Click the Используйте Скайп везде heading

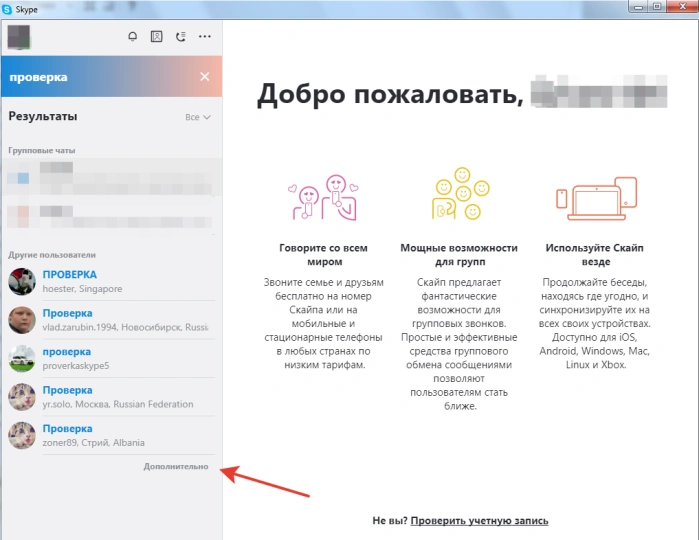coord(595,255)
